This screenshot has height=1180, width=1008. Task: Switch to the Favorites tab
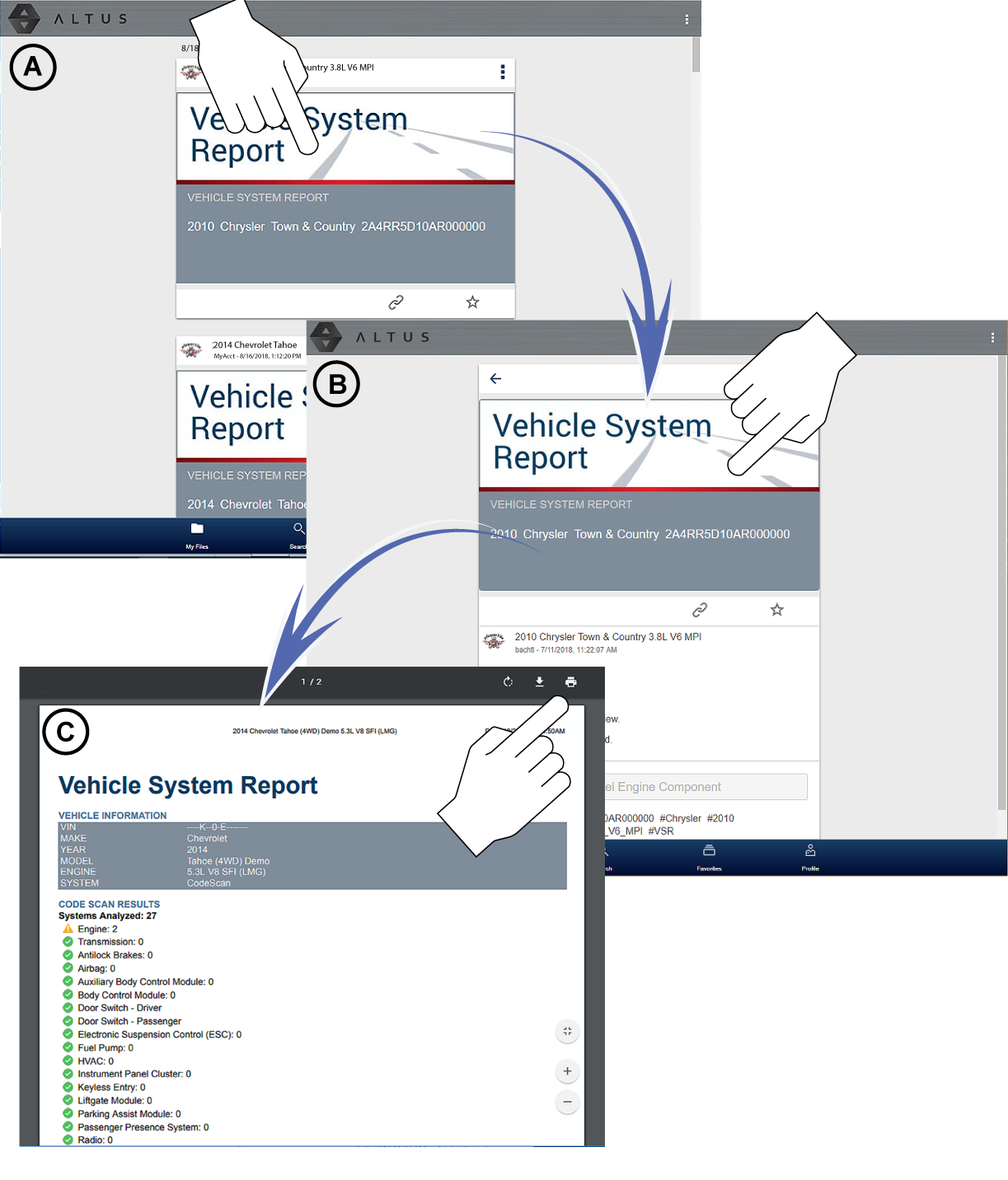point(709,856)
